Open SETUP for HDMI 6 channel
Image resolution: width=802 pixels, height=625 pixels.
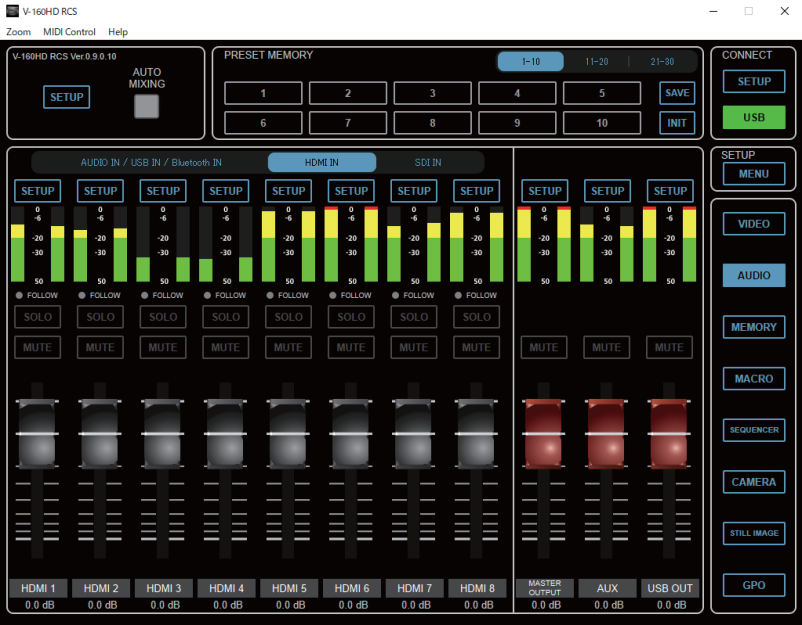click(x=351, y=191)
